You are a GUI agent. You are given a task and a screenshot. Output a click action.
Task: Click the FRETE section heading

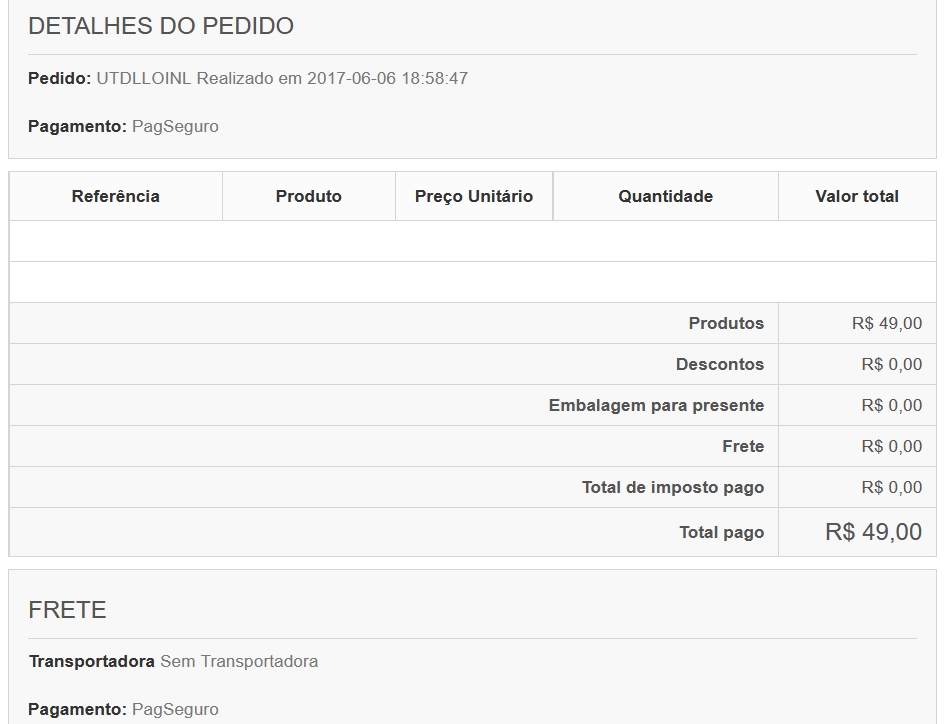(x=67, y=610)
